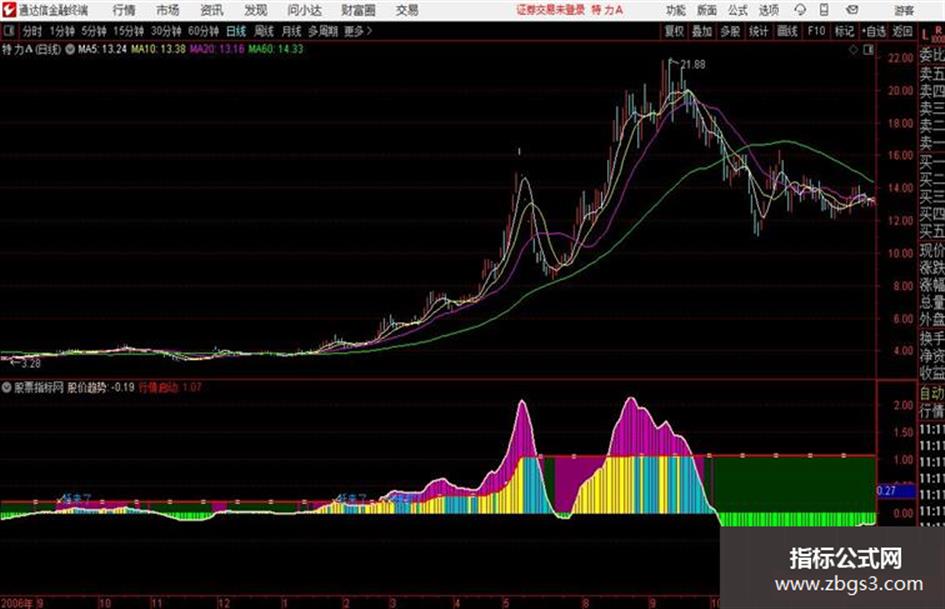Image resolution: width=945 pixels, height=609 pixels.
Task: Click the MA10: 13.38 value
Action: tap(159, 49)
